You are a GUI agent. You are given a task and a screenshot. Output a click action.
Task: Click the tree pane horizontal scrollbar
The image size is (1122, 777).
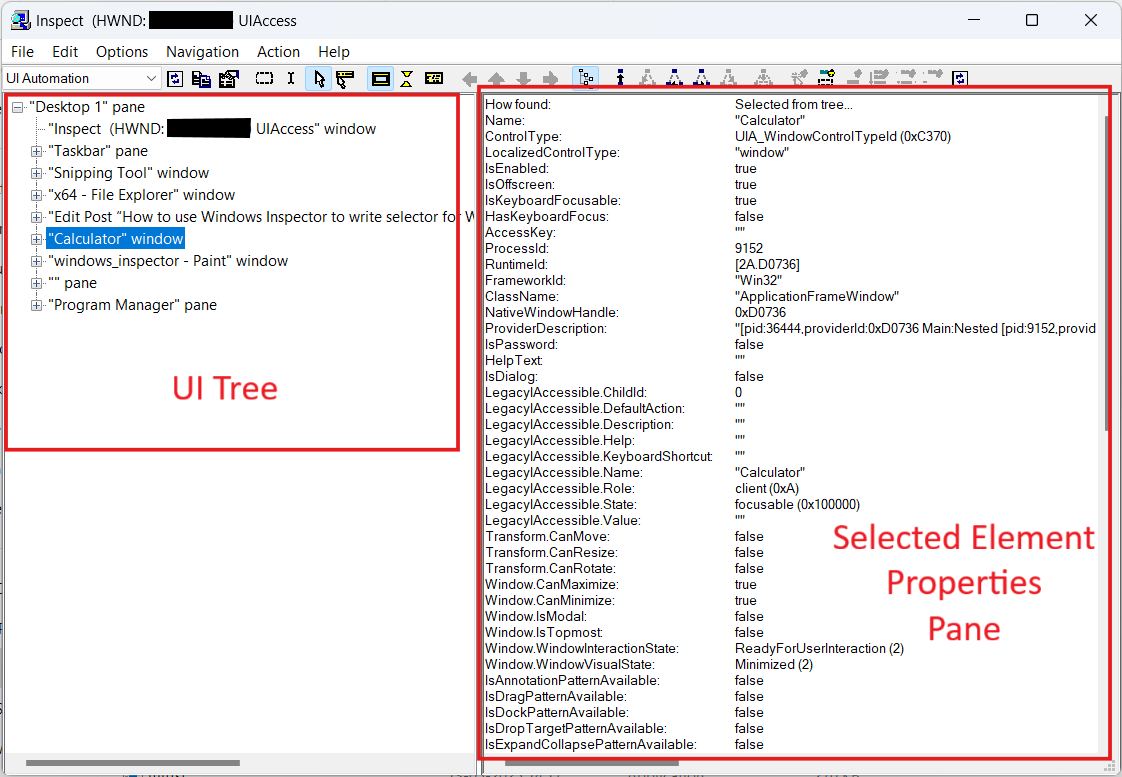point(132,763)
